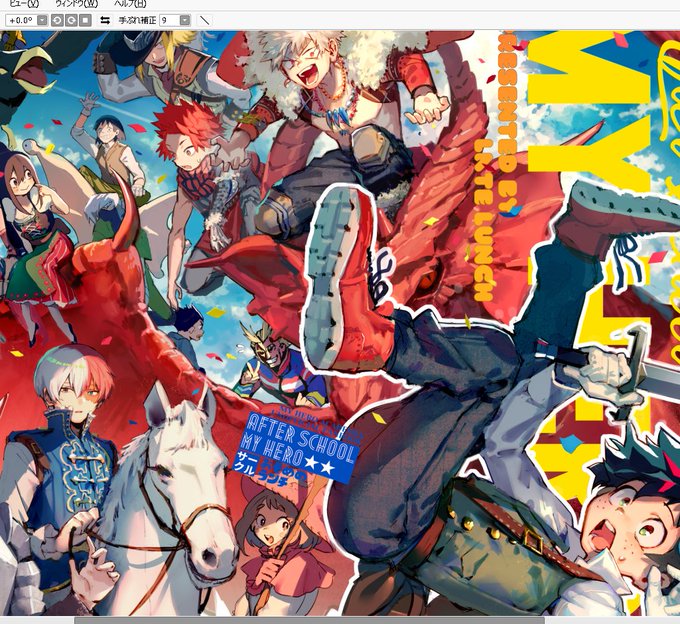Expand the 手ぶれ補正 stabilizer dropdown arrow

(x=185, y=20)
